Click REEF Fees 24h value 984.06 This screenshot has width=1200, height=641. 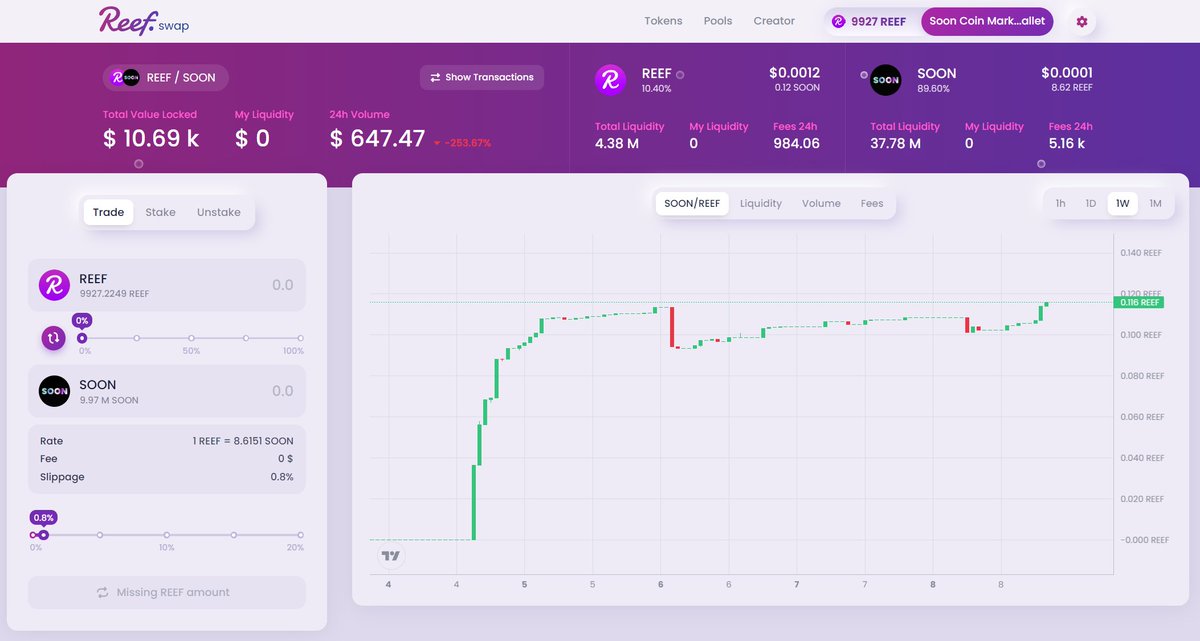click(796, 143)
